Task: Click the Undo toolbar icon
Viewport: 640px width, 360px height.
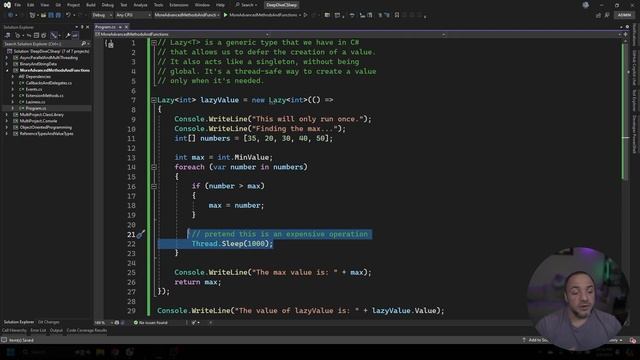Action: [x=68, y=15]
